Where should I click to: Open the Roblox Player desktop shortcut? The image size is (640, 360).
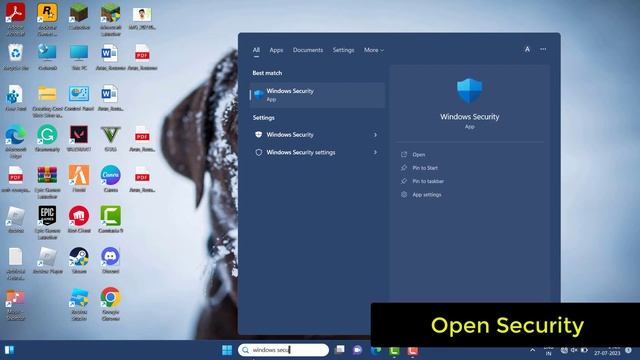point(47,260)
